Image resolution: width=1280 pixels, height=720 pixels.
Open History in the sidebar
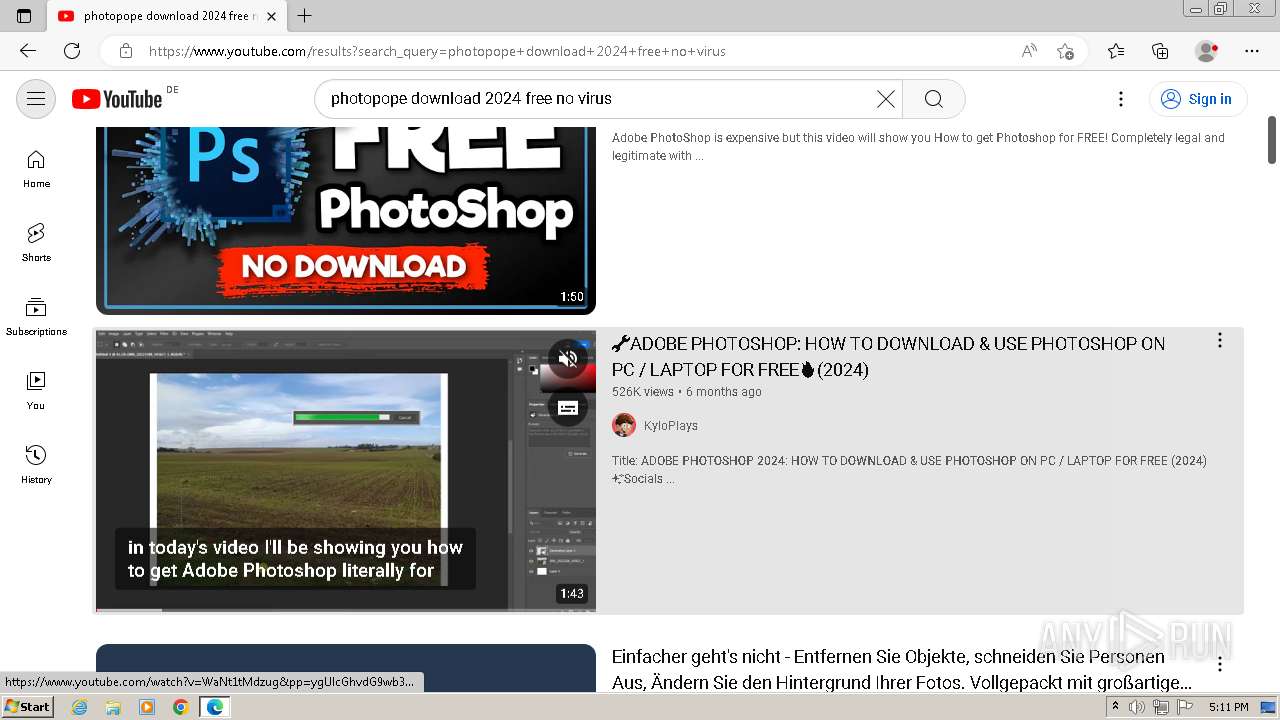click(36, 465)
